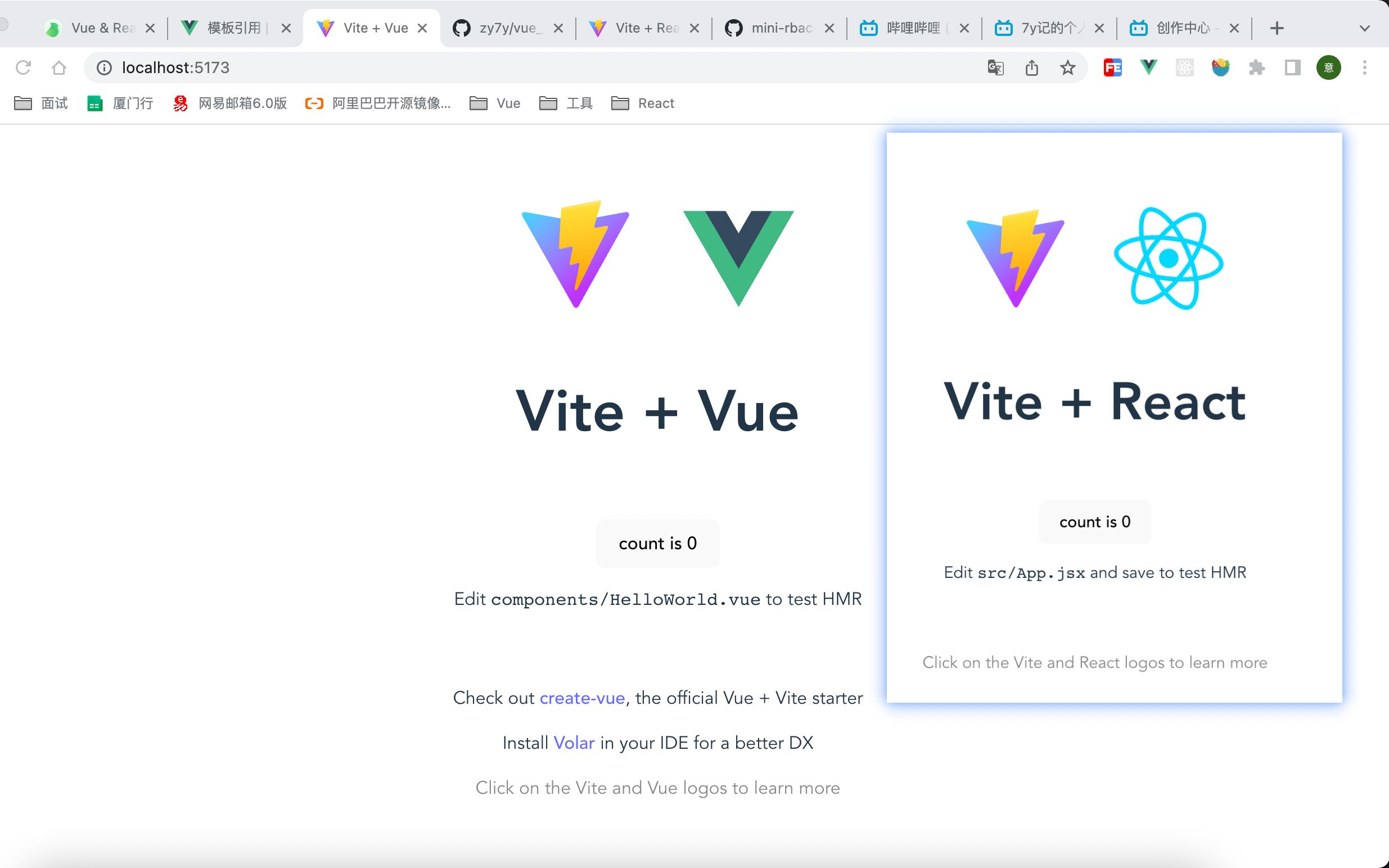The height and width of the screenshot is (868, 1389).
Task: Click the reload/refresh browser icon
Action: (x=23, y=67)
